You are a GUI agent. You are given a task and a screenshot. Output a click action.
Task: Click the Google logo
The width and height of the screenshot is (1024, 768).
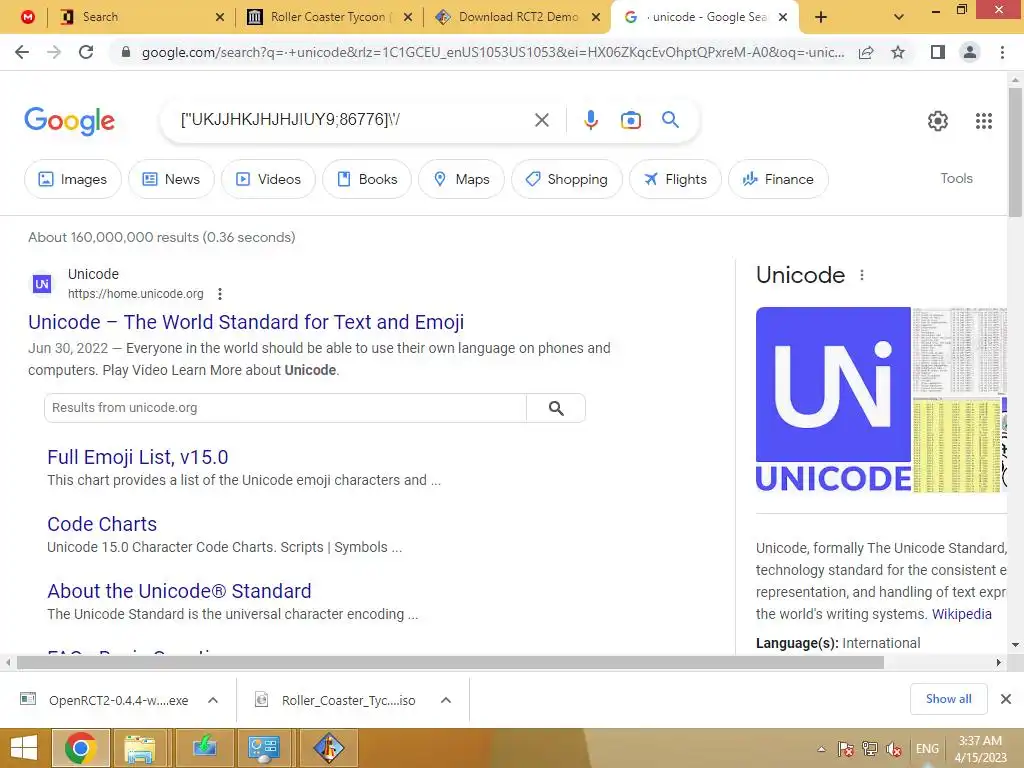[x=69, y=121]
